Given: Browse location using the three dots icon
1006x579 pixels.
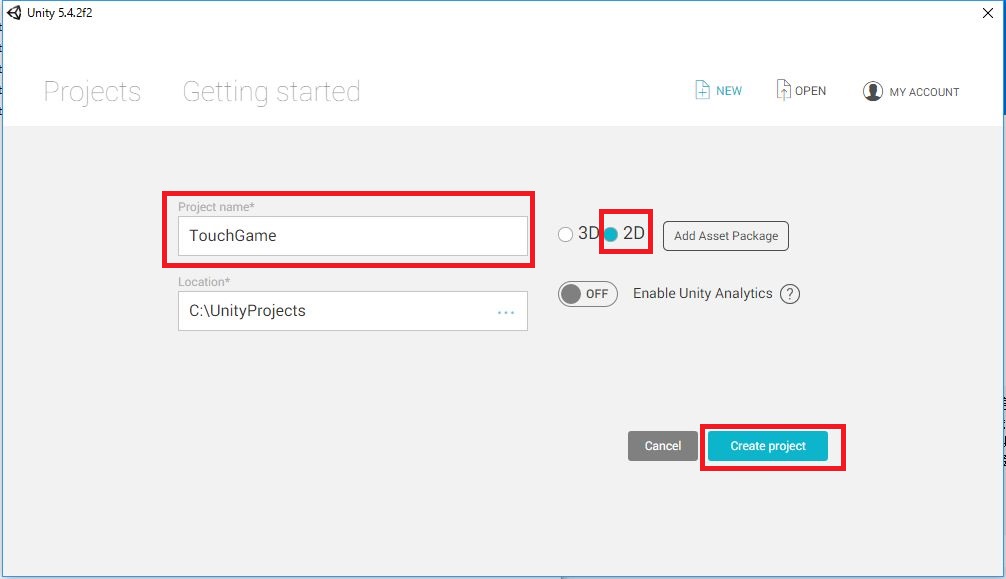Looking at the screenshot, I should (506, 313).
